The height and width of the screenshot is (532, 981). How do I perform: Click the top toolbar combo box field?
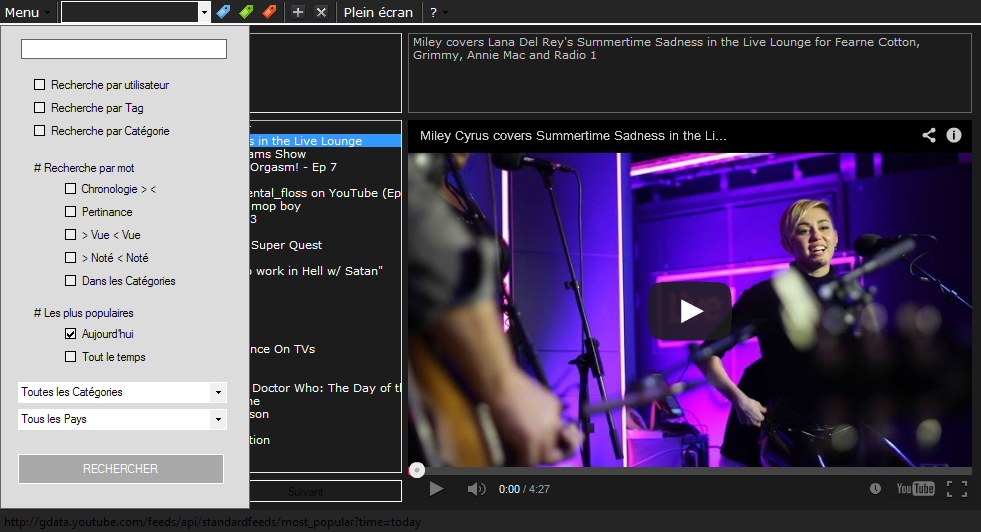[x=130, y=12]
